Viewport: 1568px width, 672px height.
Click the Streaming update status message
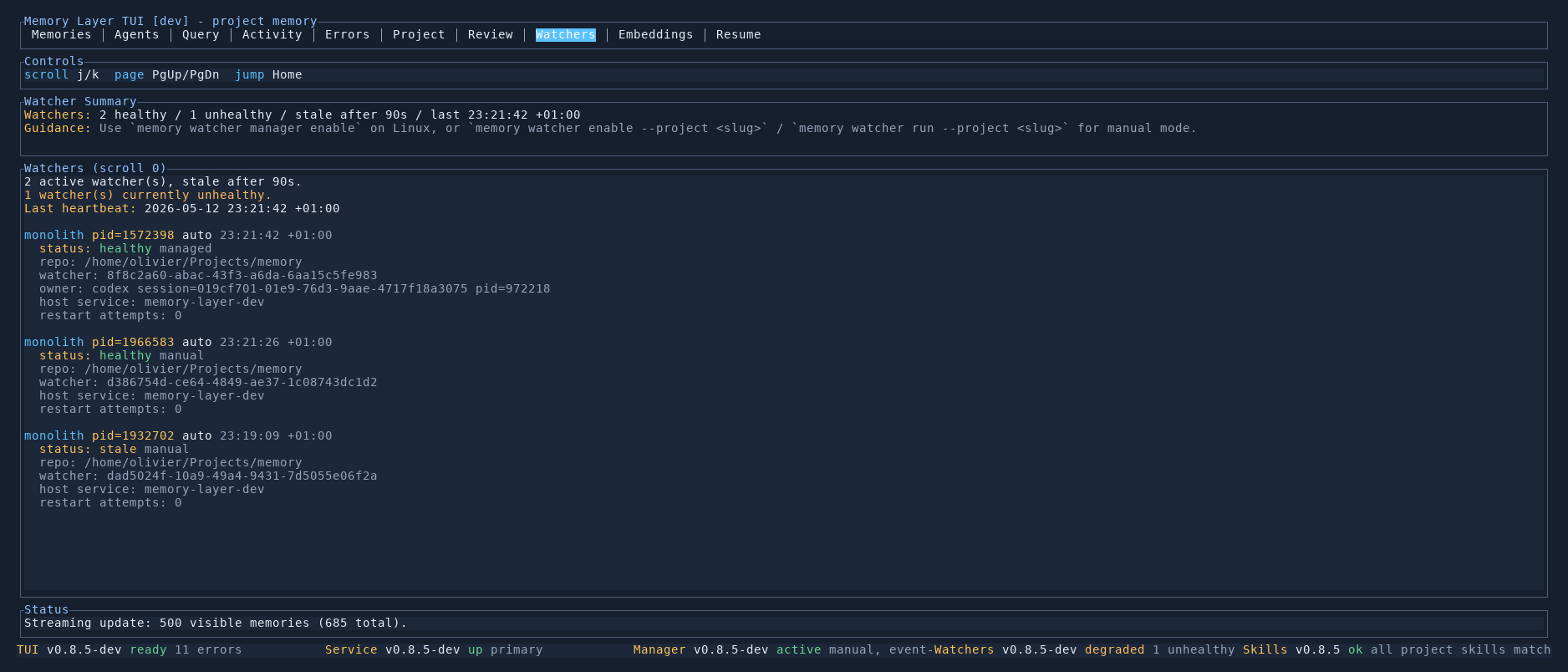(216, 623)
